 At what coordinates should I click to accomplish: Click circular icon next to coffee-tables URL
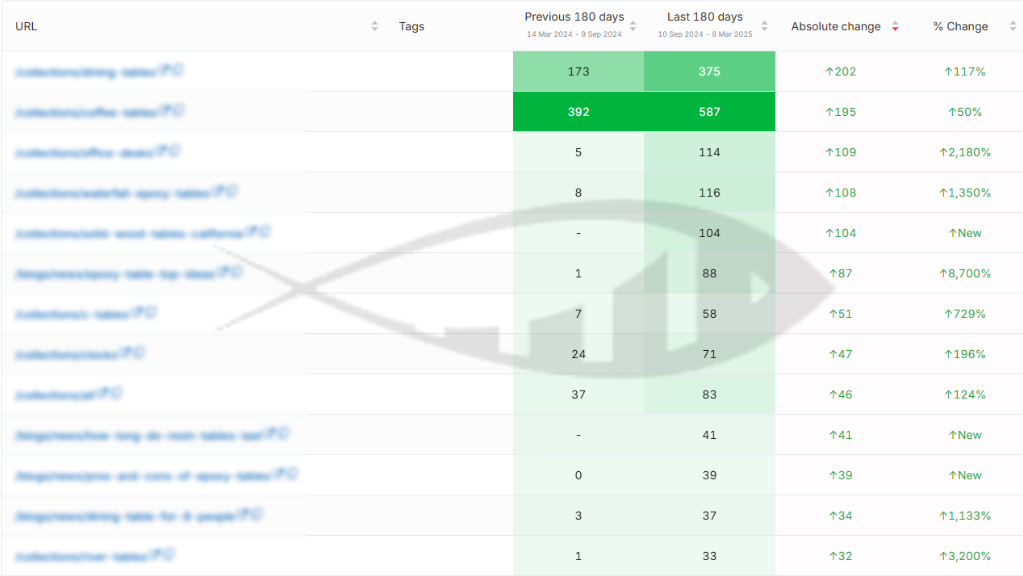pos(179,111)
